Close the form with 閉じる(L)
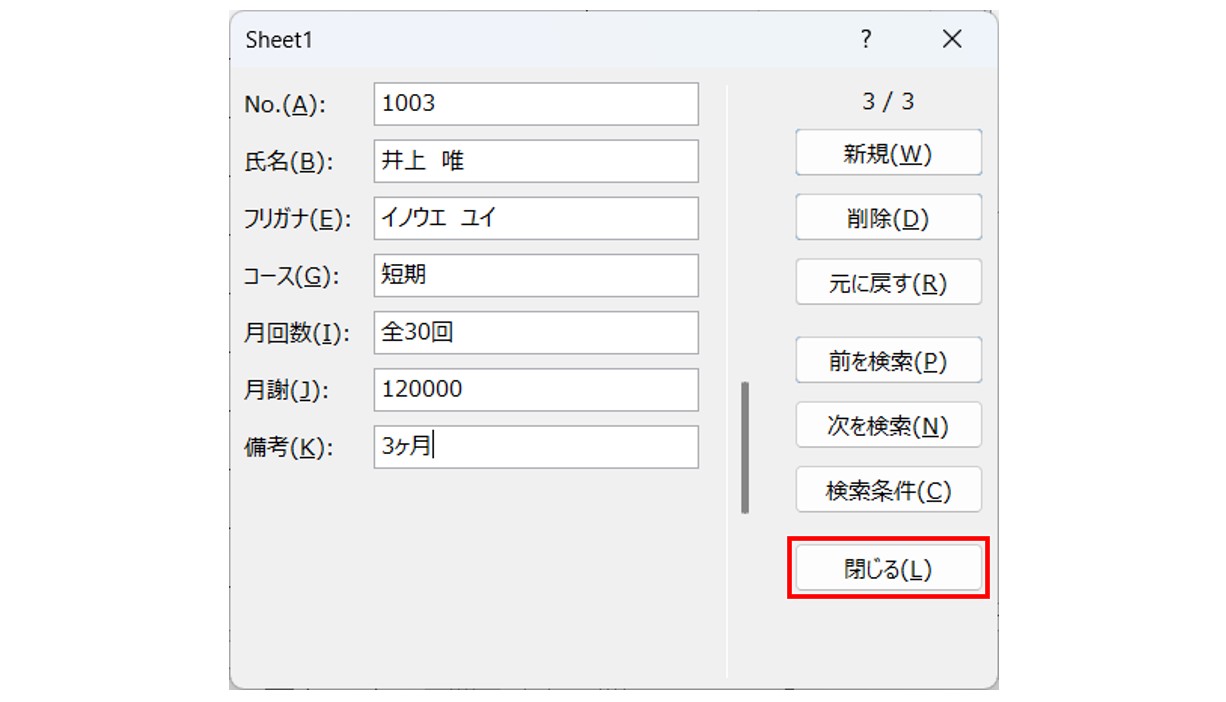This screenshot has height=702, width=1226. pyautogui.click(x=888, y=569)
